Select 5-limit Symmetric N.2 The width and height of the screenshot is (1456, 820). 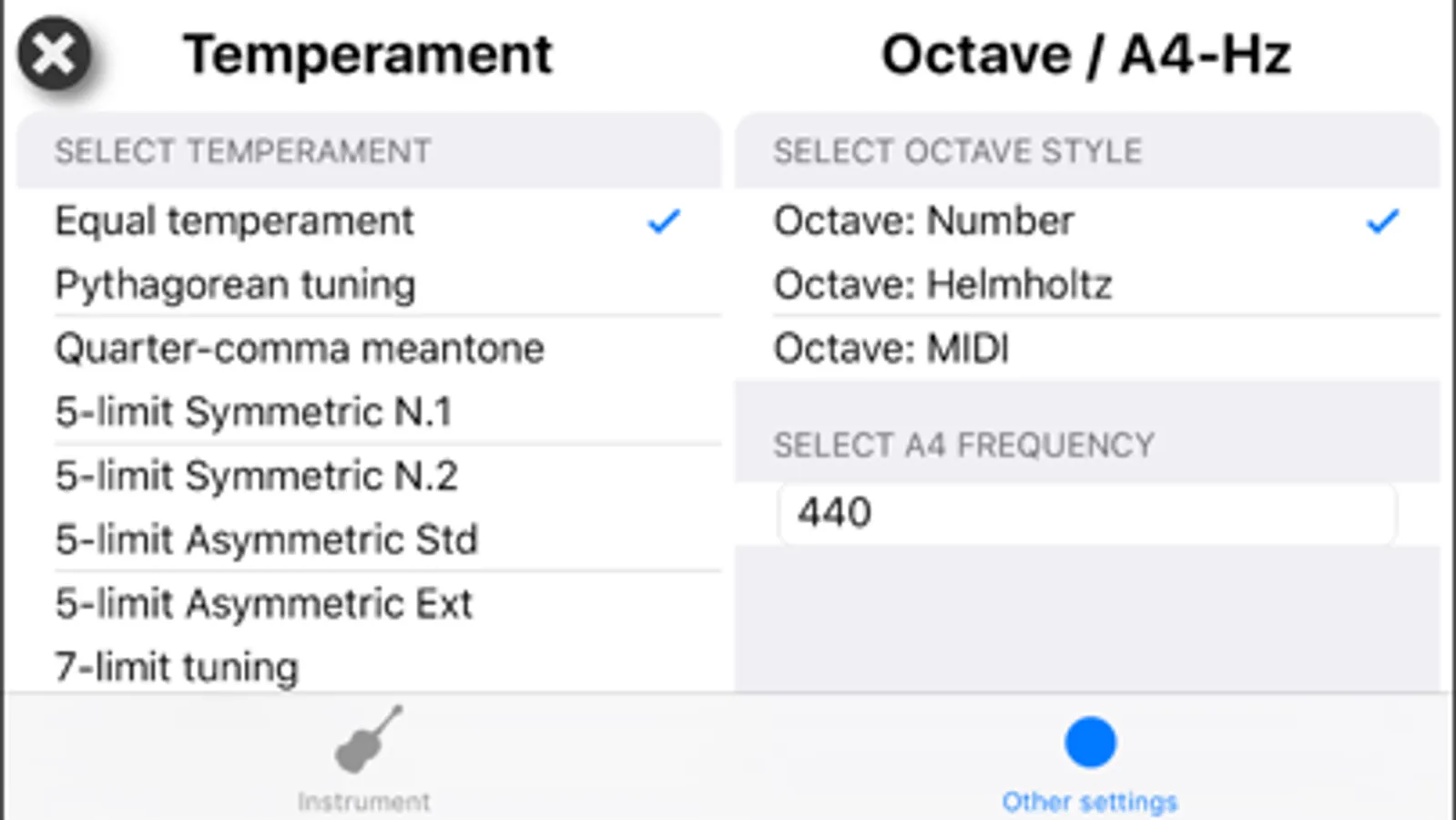369,476
